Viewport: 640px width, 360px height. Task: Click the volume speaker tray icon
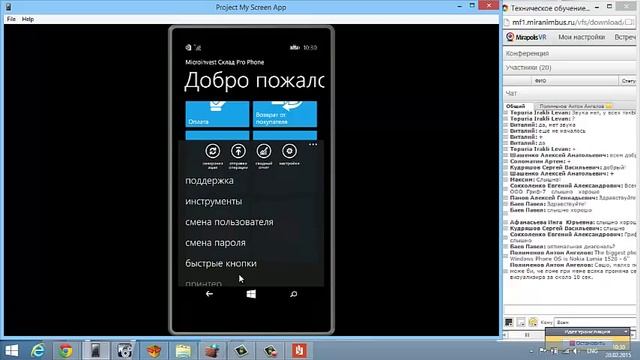pos(575,351)
